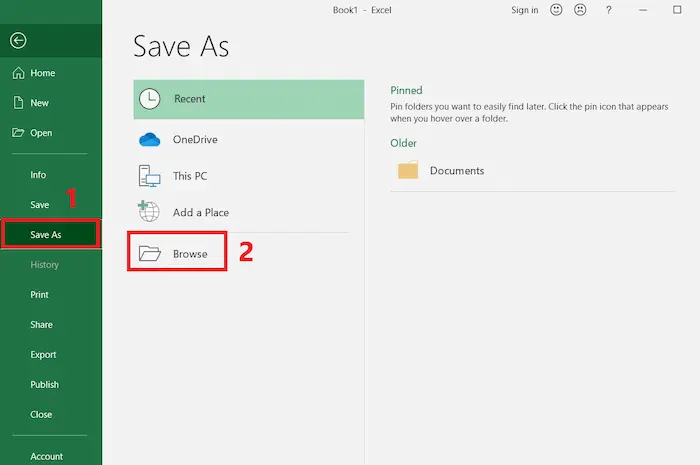The width and height of the screenshot is (700, 465).
Task: Click the Add a Place globe icon
Action: tap(149, 212)
